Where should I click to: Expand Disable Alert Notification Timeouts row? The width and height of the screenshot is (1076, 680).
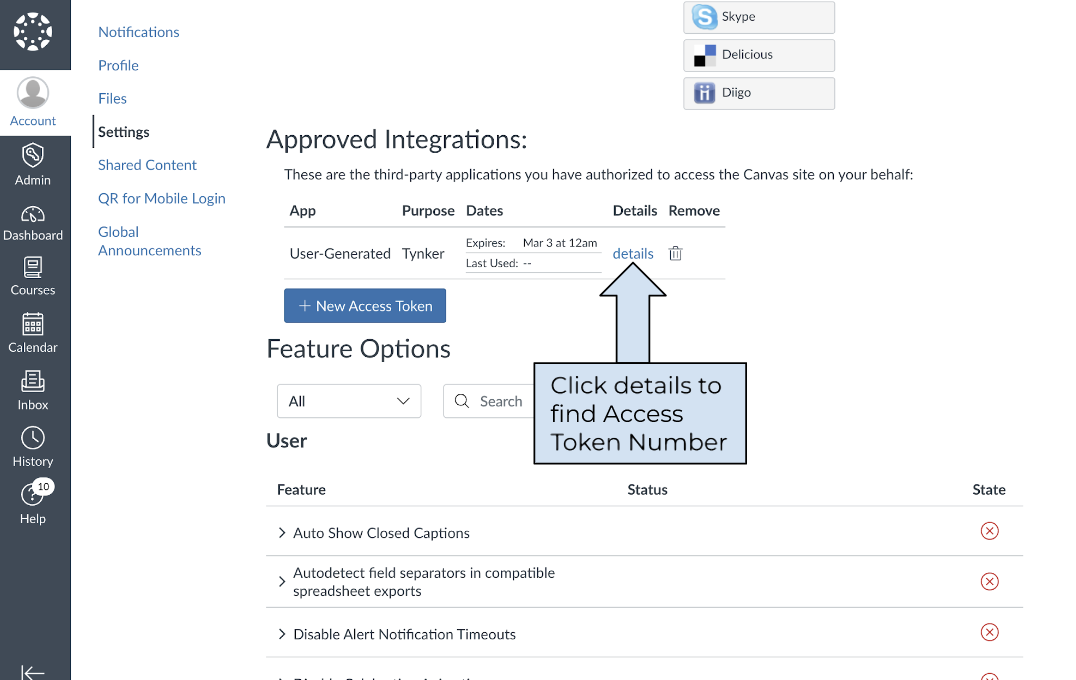click(282, 634)
